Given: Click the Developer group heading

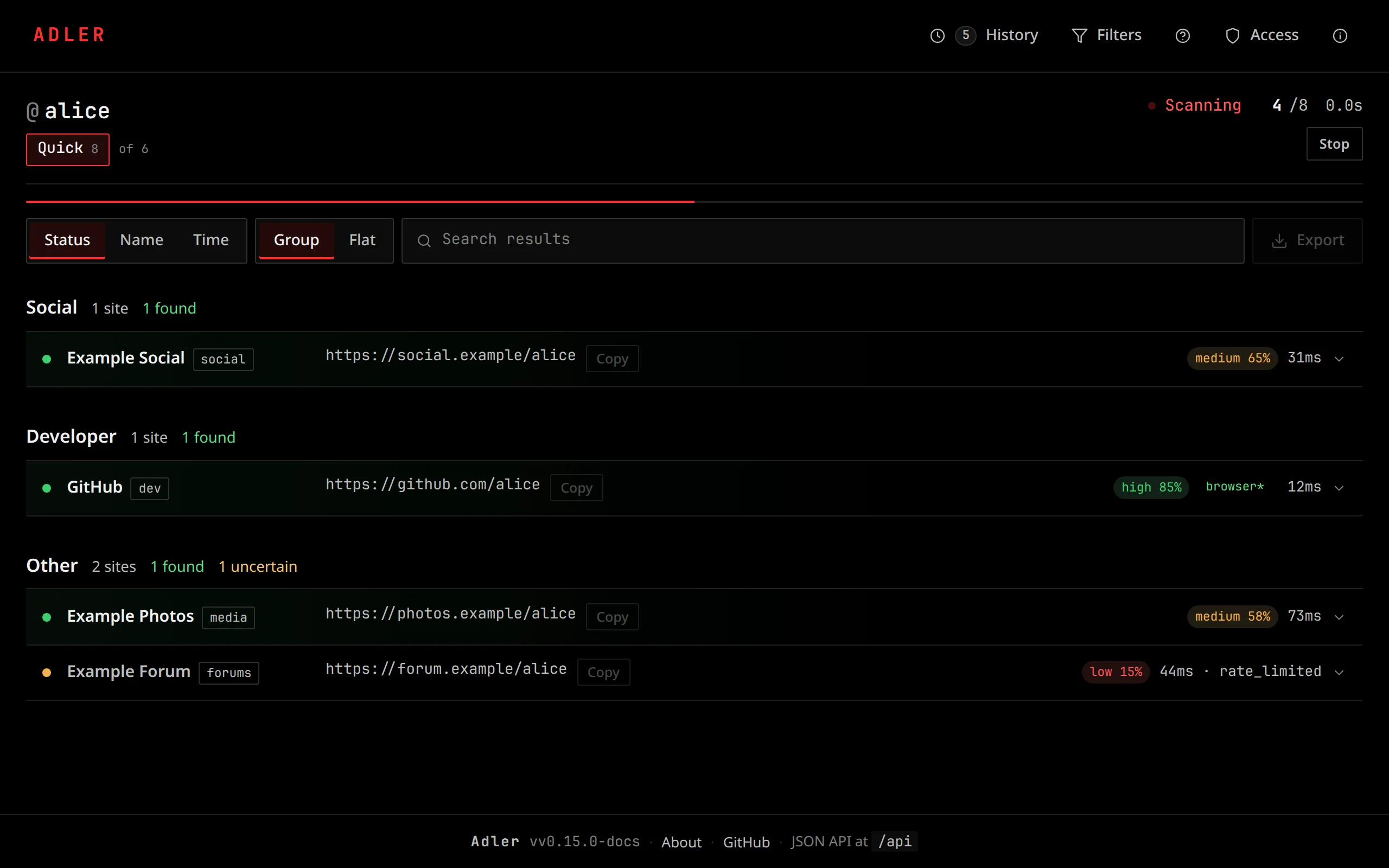Looking at the screenshot, I should click(x=71, y=437).
